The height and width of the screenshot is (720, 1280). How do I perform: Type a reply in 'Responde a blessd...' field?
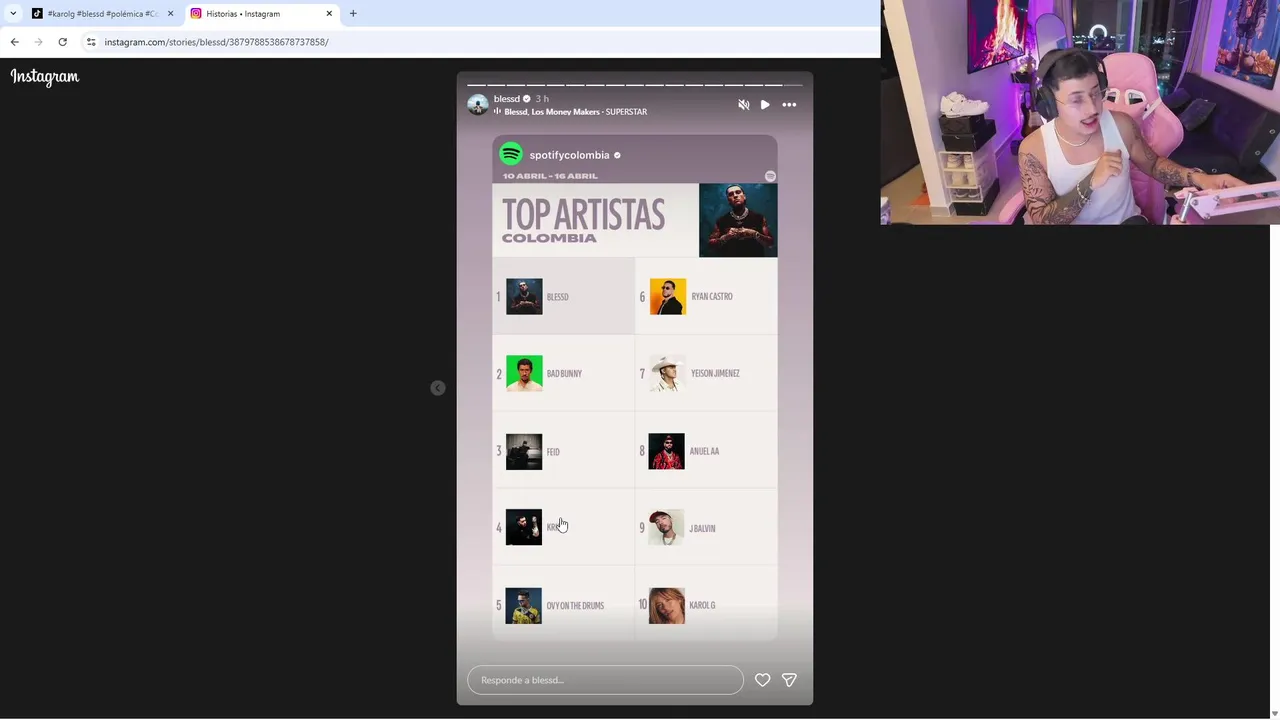pos(605,680)
